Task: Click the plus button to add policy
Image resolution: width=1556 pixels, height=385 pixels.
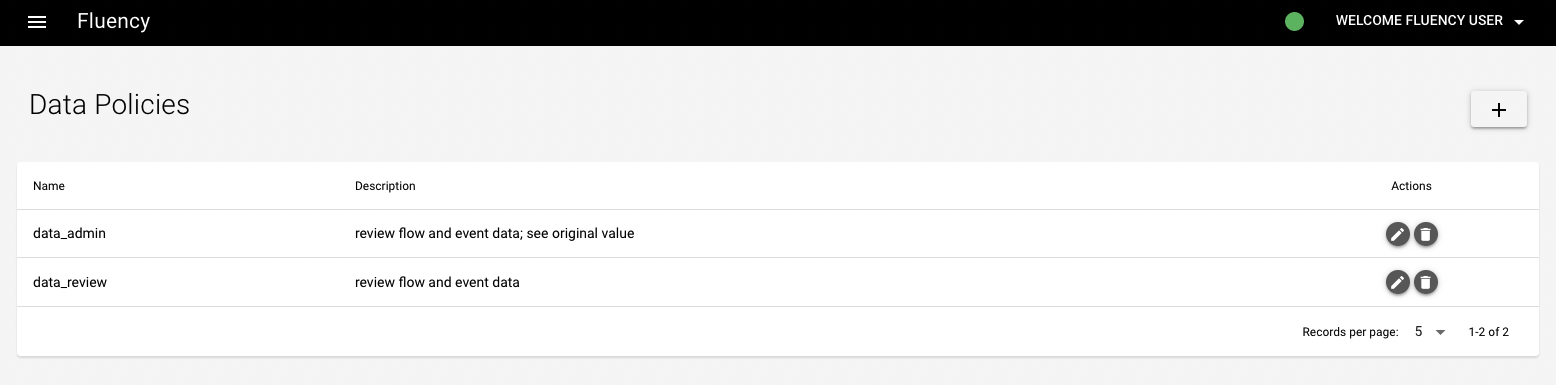Action: point(1498,110)
